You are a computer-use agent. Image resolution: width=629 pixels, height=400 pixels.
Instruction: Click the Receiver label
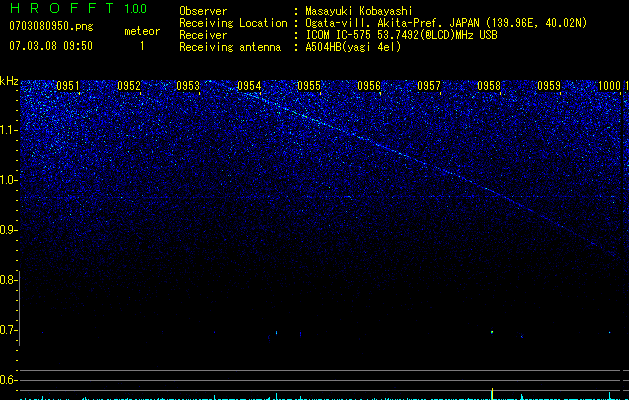click(203, 35)
